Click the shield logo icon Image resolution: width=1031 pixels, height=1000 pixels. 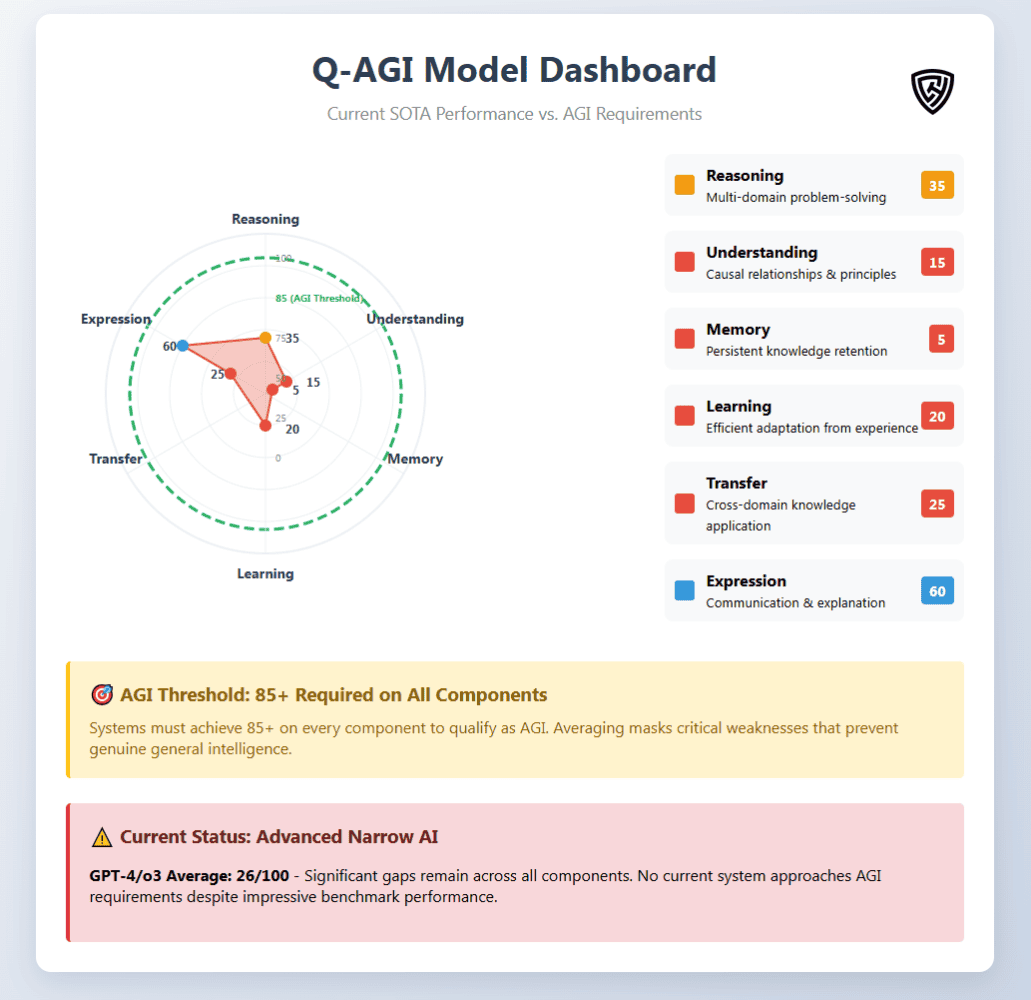[x=932, y=91]
